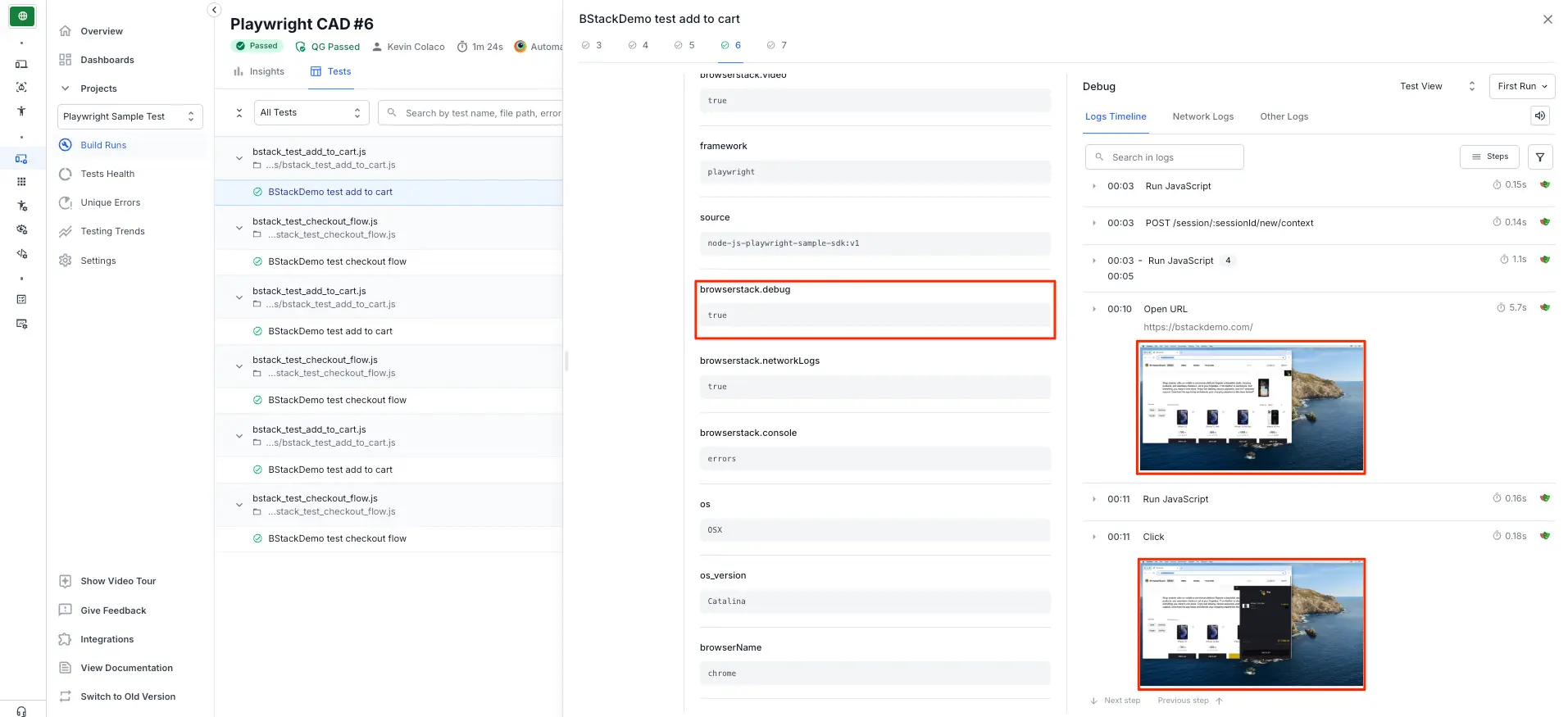The width and height of the screenshot is (1568, 717).
Task: Open the Playwright Sample Test project selector
Action: [130, 116]
